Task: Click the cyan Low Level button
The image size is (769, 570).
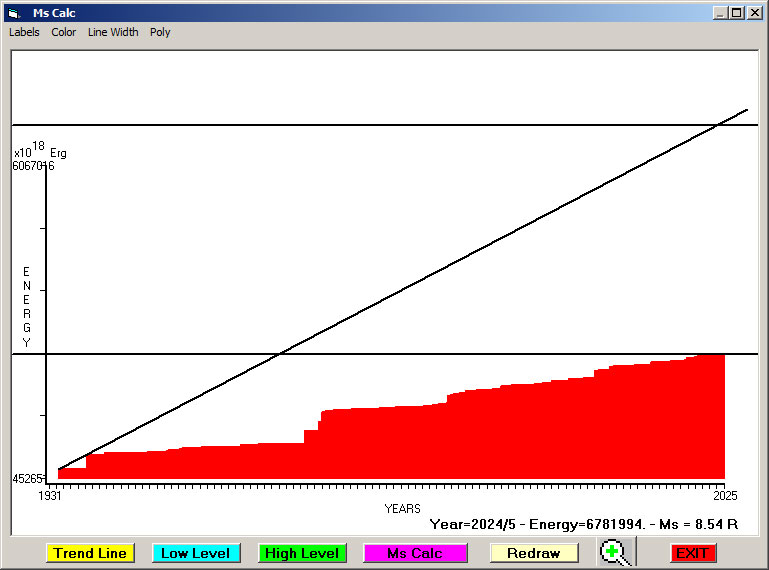Action: (196, 553)
